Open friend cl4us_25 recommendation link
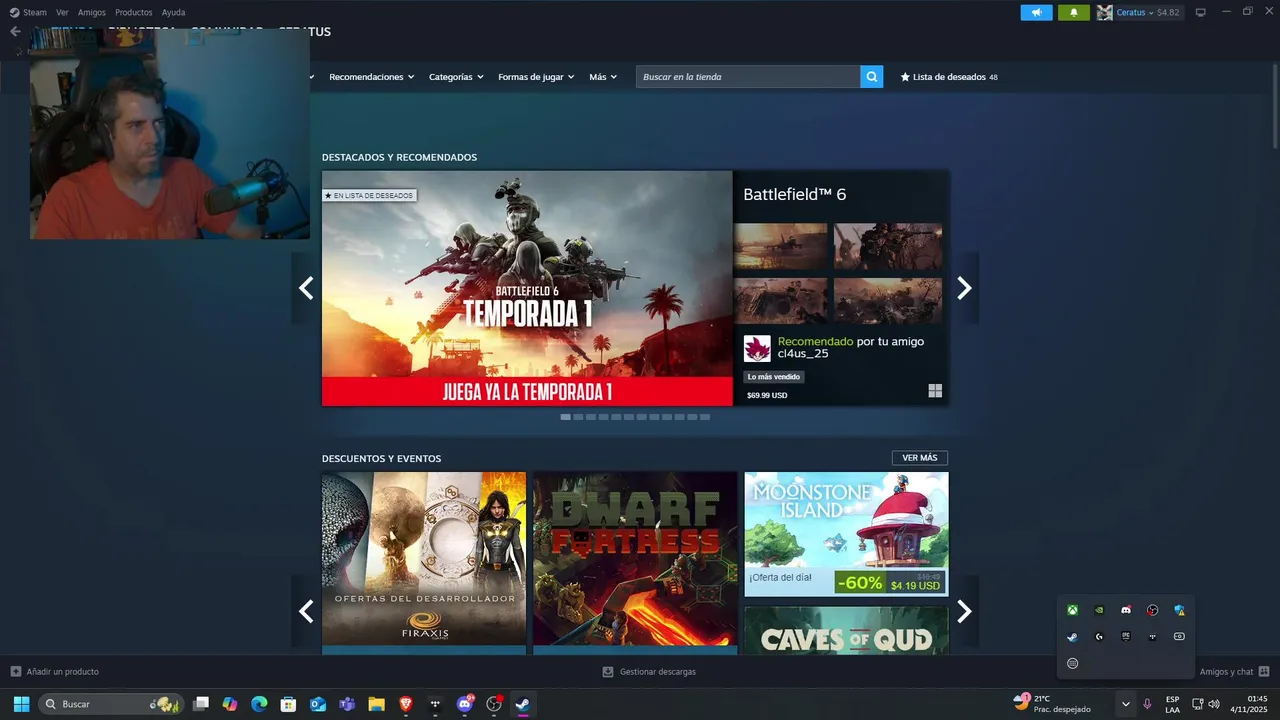Screen dimensions: 1280x720 coord(834,348)
